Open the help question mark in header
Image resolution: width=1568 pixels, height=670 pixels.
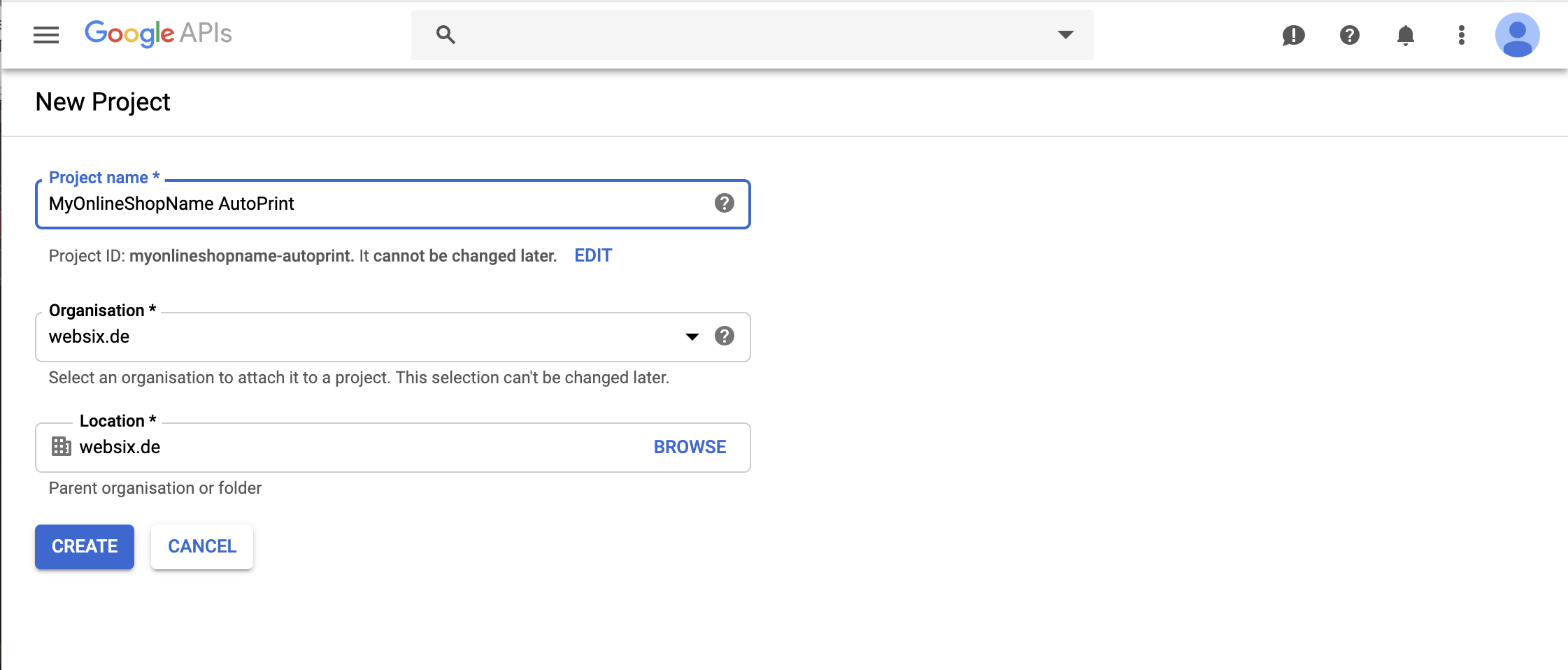coord(1349,35)
